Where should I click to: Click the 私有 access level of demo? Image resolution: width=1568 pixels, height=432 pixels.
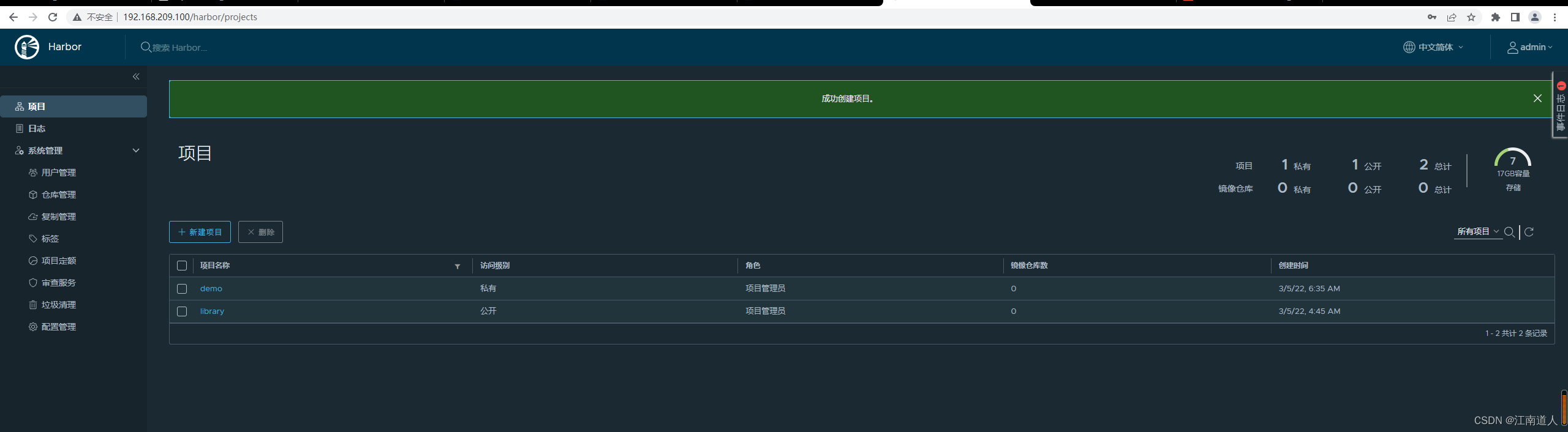point(488,289)
